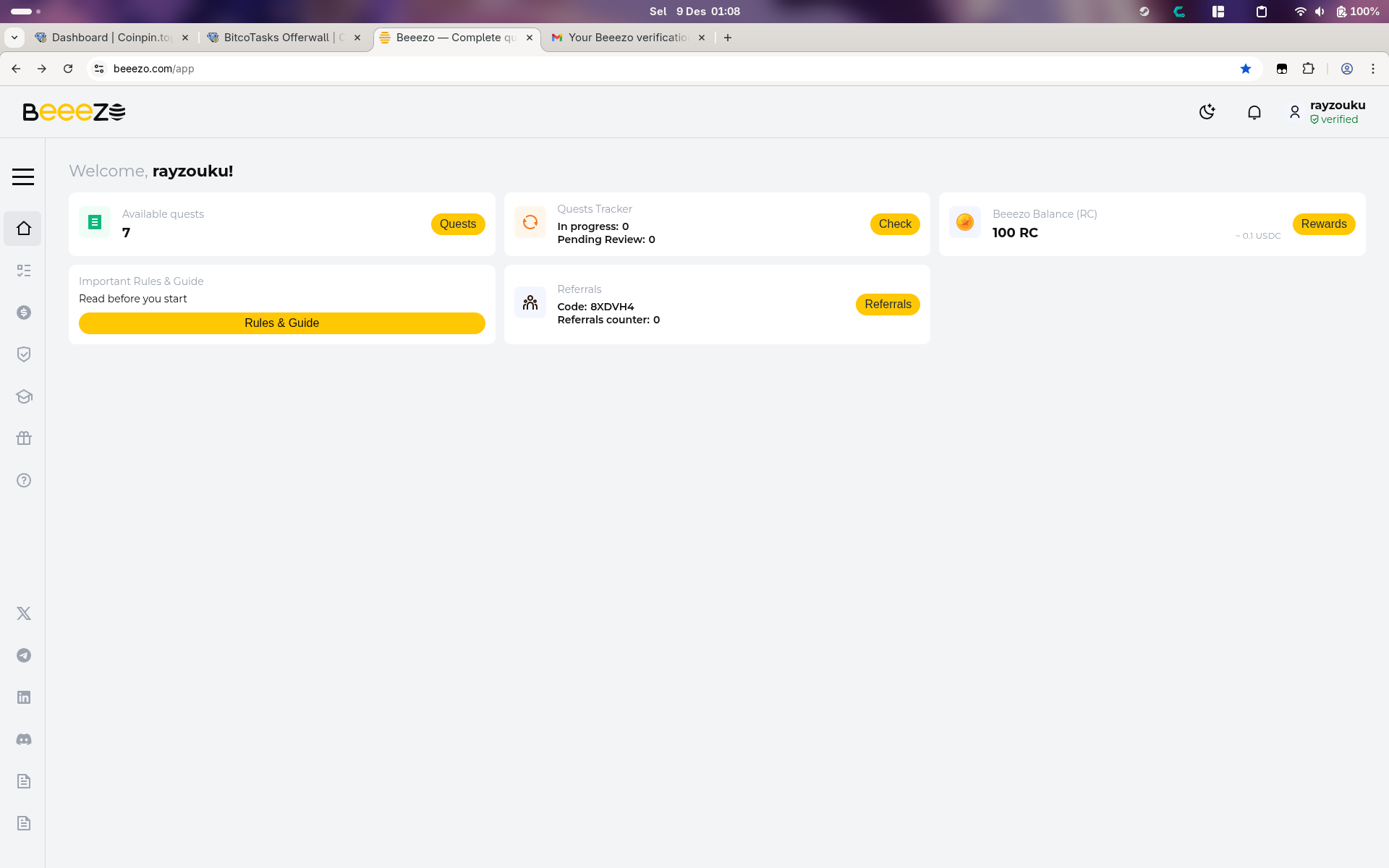
Task: Reload the beeezo.com page
Action: [68, 69]
